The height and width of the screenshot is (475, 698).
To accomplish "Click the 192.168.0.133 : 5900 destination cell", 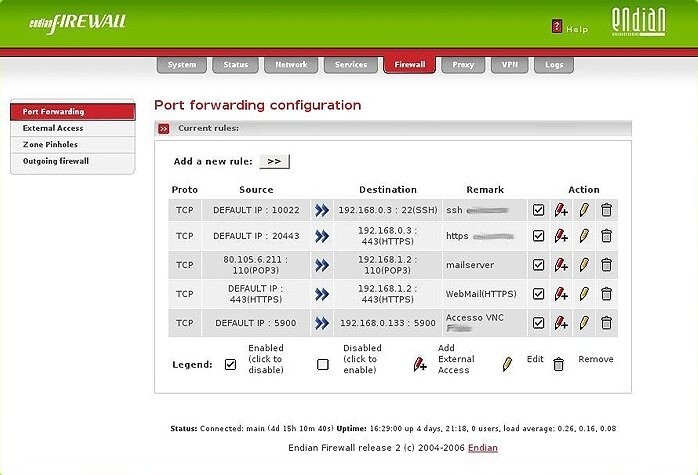I will tap(388, 323).
